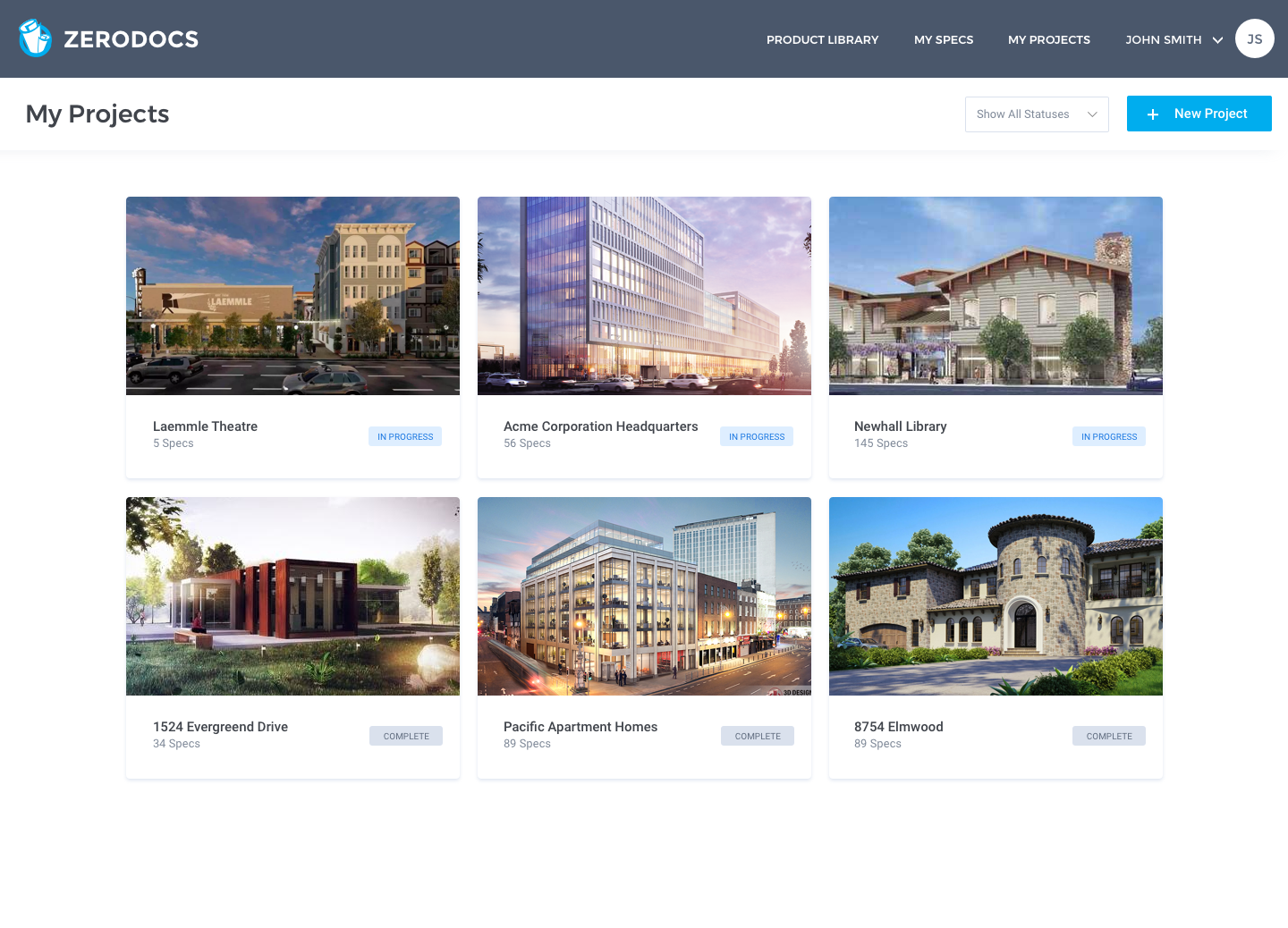Click Pacific Apartment Homes' Complete badge
This screenshot has width=1288, height=928.
pyautogui.click(x=758, y=736)
